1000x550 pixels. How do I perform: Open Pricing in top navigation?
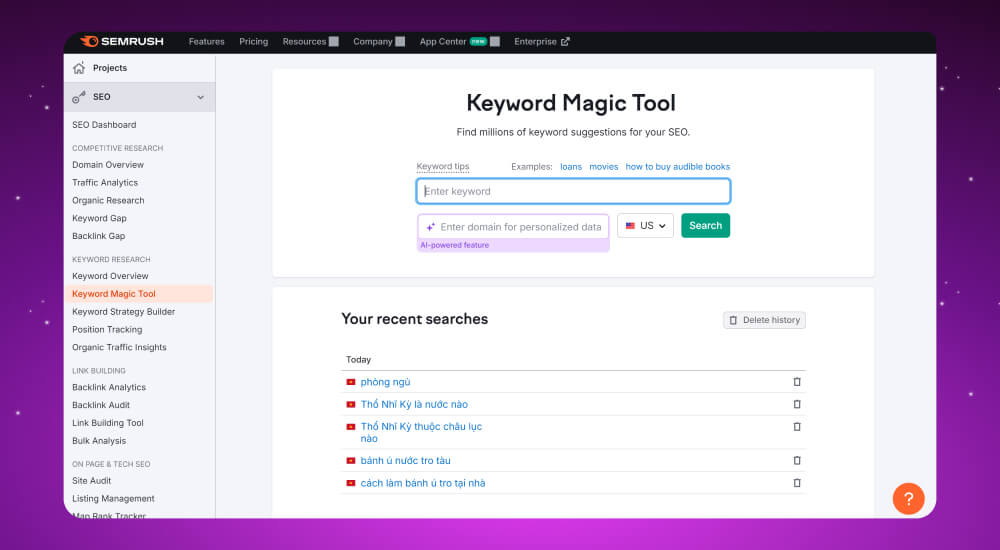pos(254,41)
